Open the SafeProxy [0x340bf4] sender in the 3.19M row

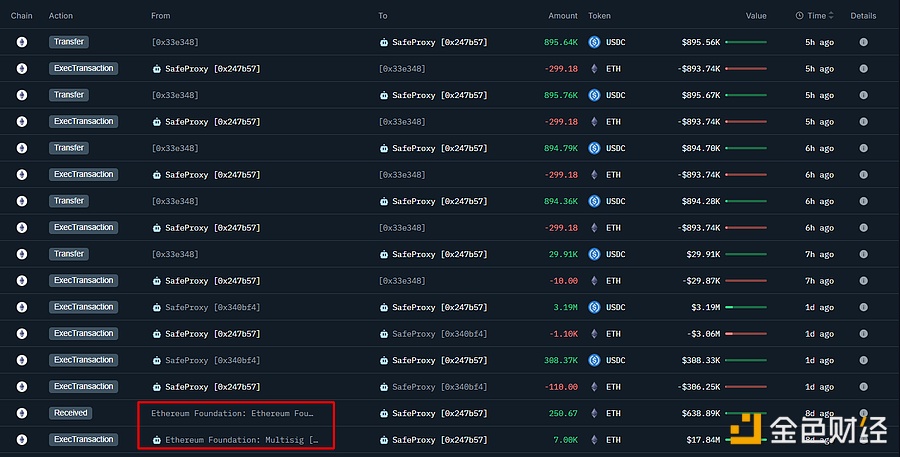(212, 307)
